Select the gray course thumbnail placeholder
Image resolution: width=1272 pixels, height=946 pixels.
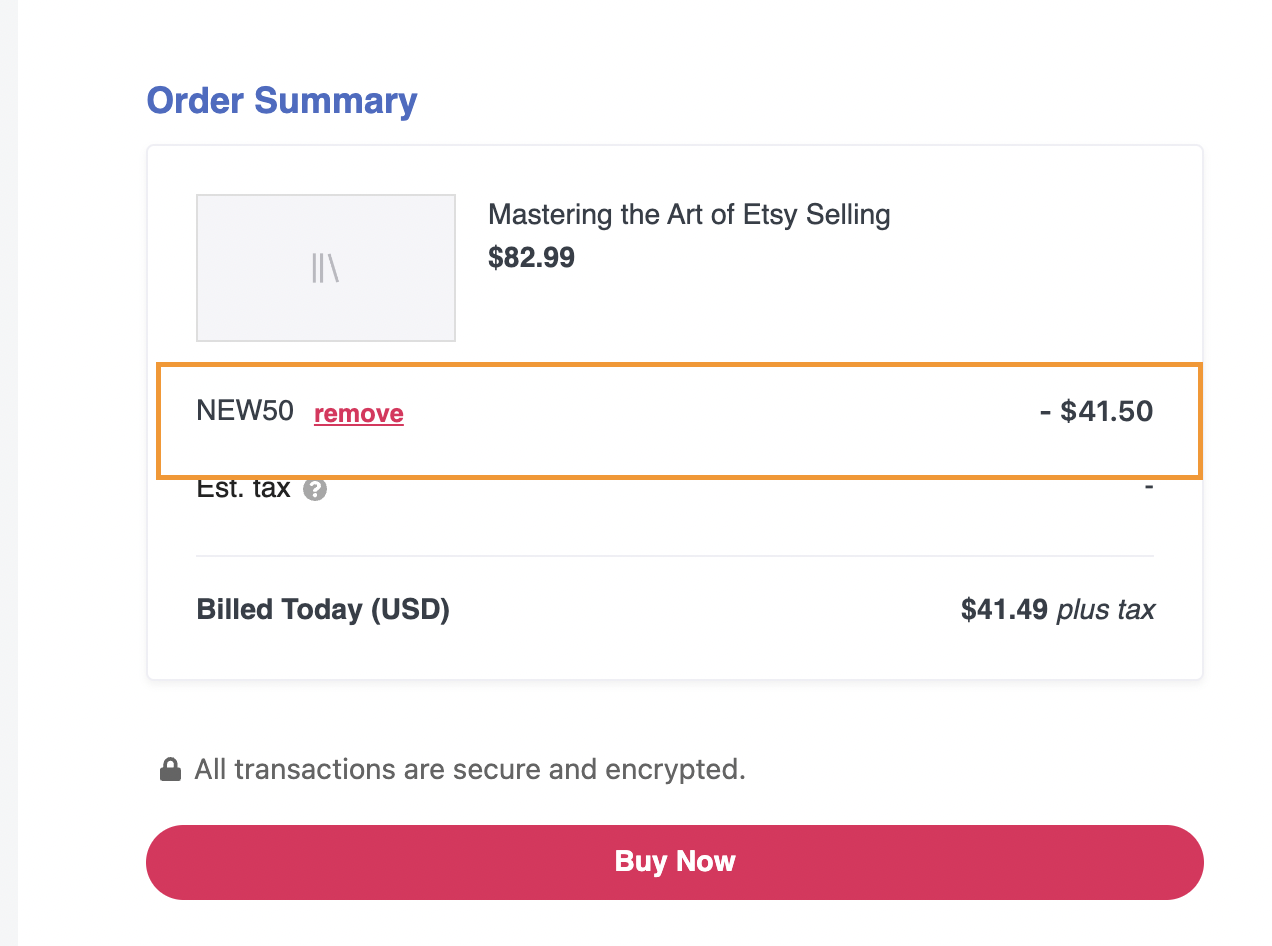pyautogui.click(x=326, y=268)
